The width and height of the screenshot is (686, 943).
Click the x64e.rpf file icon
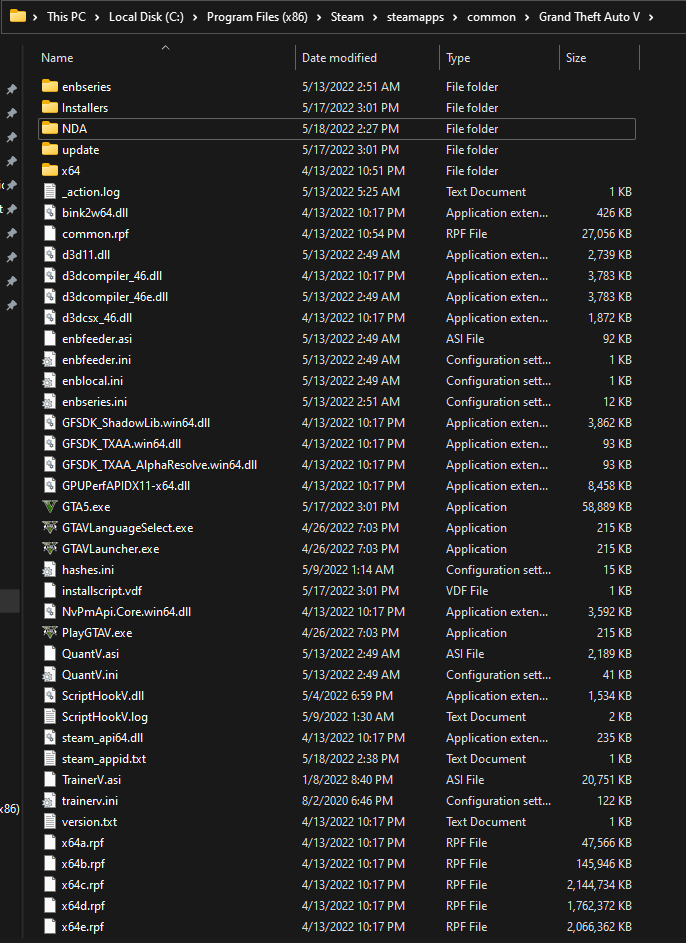(50, 927)
